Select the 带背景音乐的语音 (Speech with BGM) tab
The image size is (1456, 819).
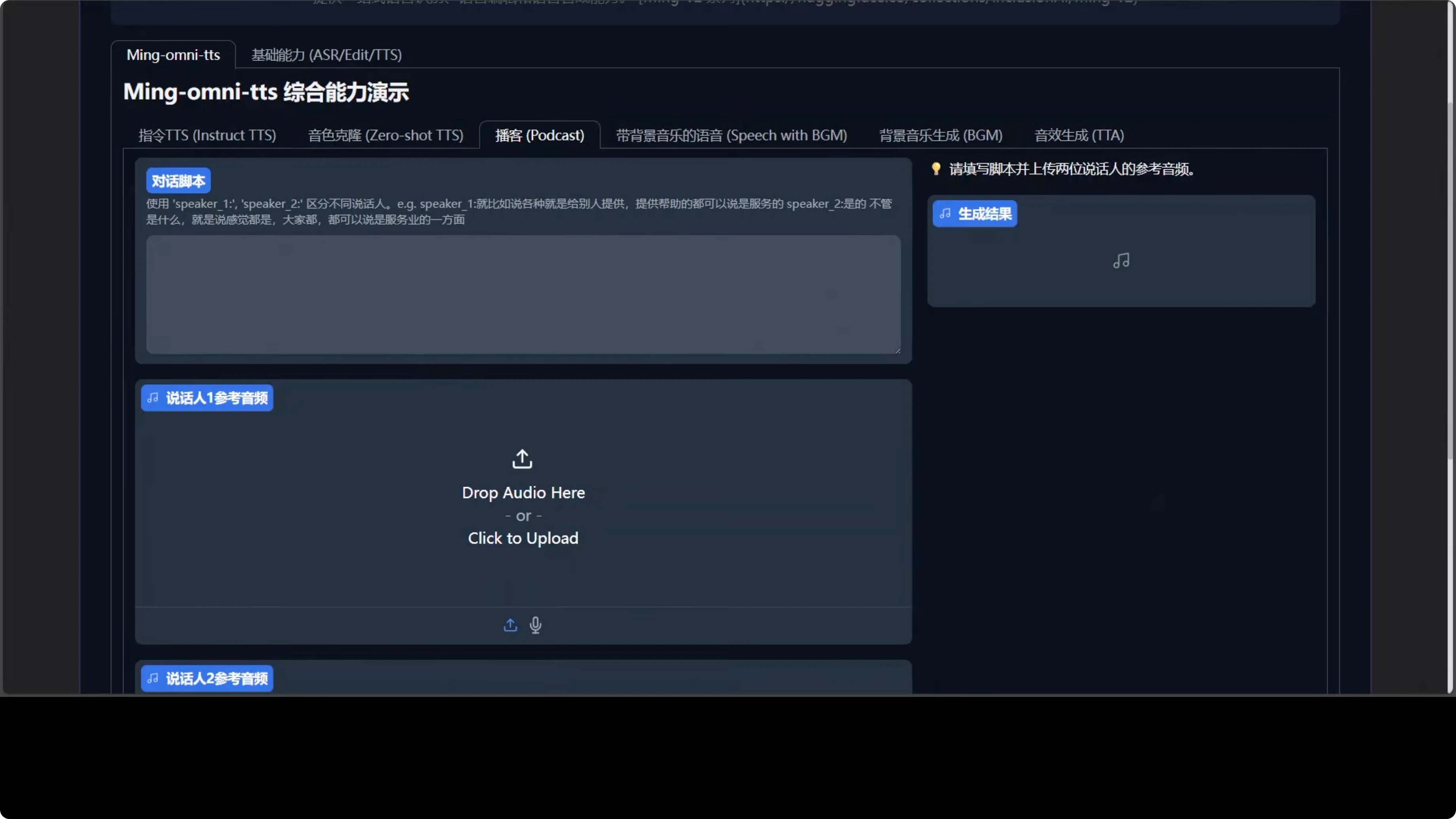(731, 135)
